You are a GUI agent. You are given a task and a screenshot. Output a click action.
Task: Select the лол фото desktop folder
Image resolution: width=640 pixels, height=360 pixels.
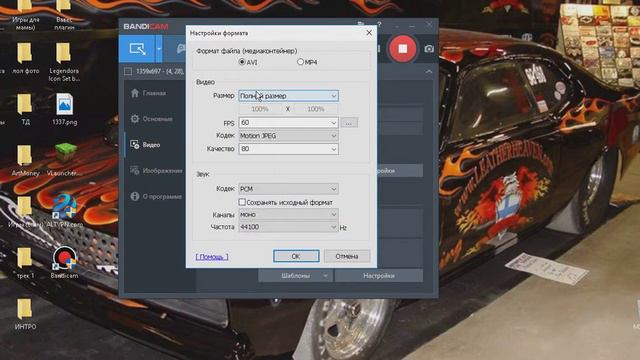pyautogui.click(x=25, y=58)
